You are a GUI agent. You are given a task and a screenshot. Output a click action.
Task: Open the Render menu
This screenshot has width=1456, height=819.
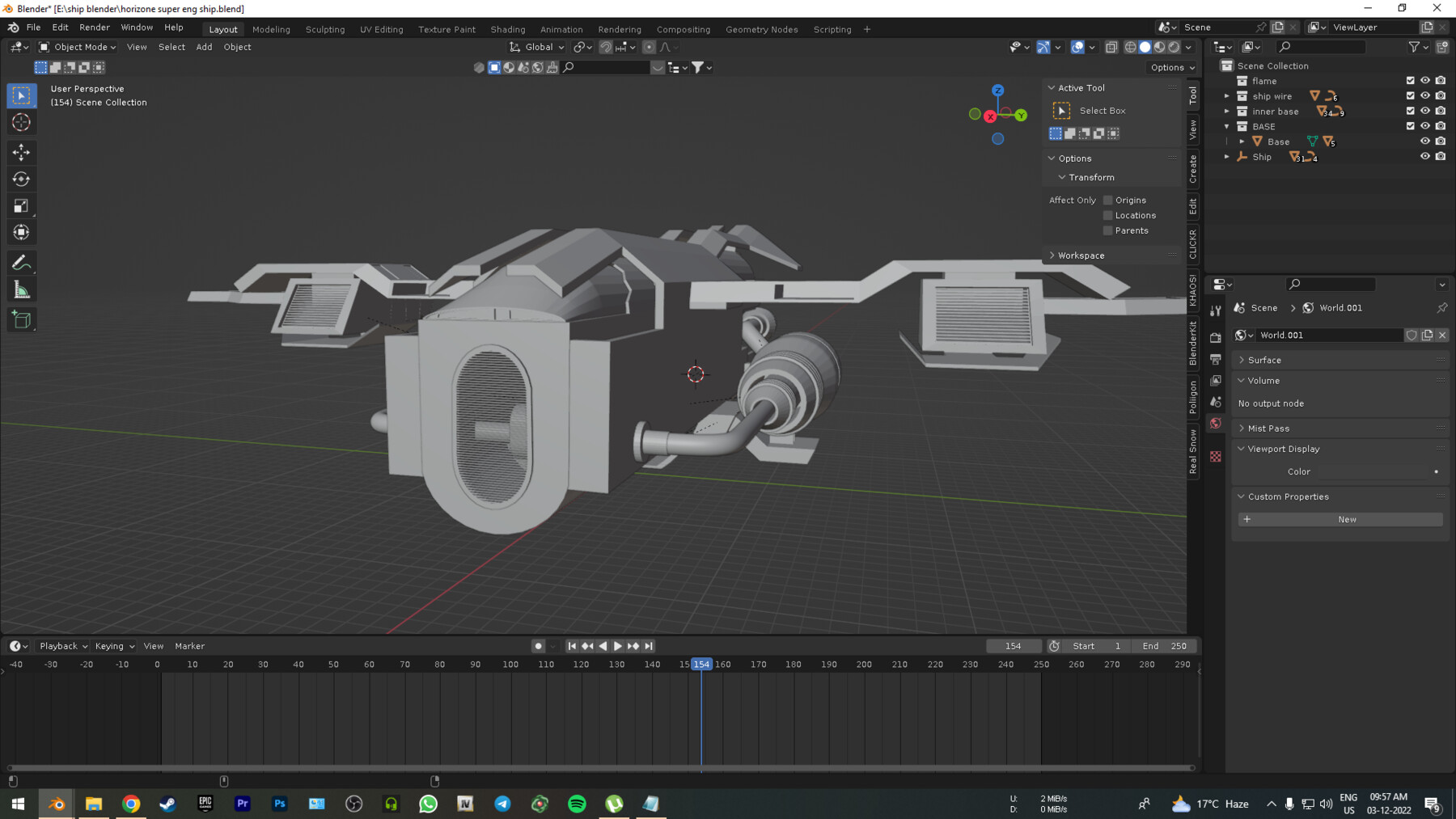pos(95,27)
